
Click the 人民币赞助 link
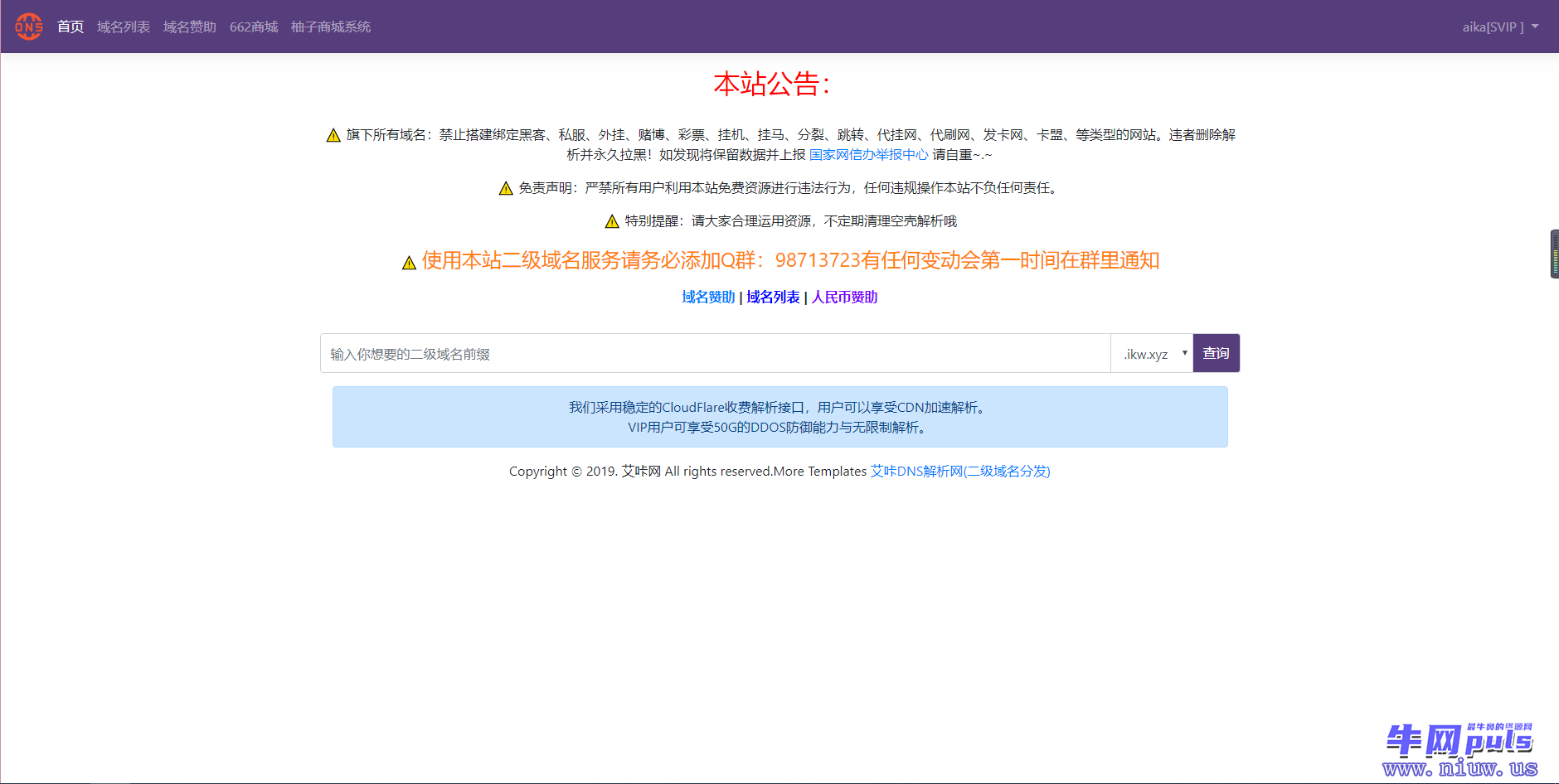(x=844, y=298)
